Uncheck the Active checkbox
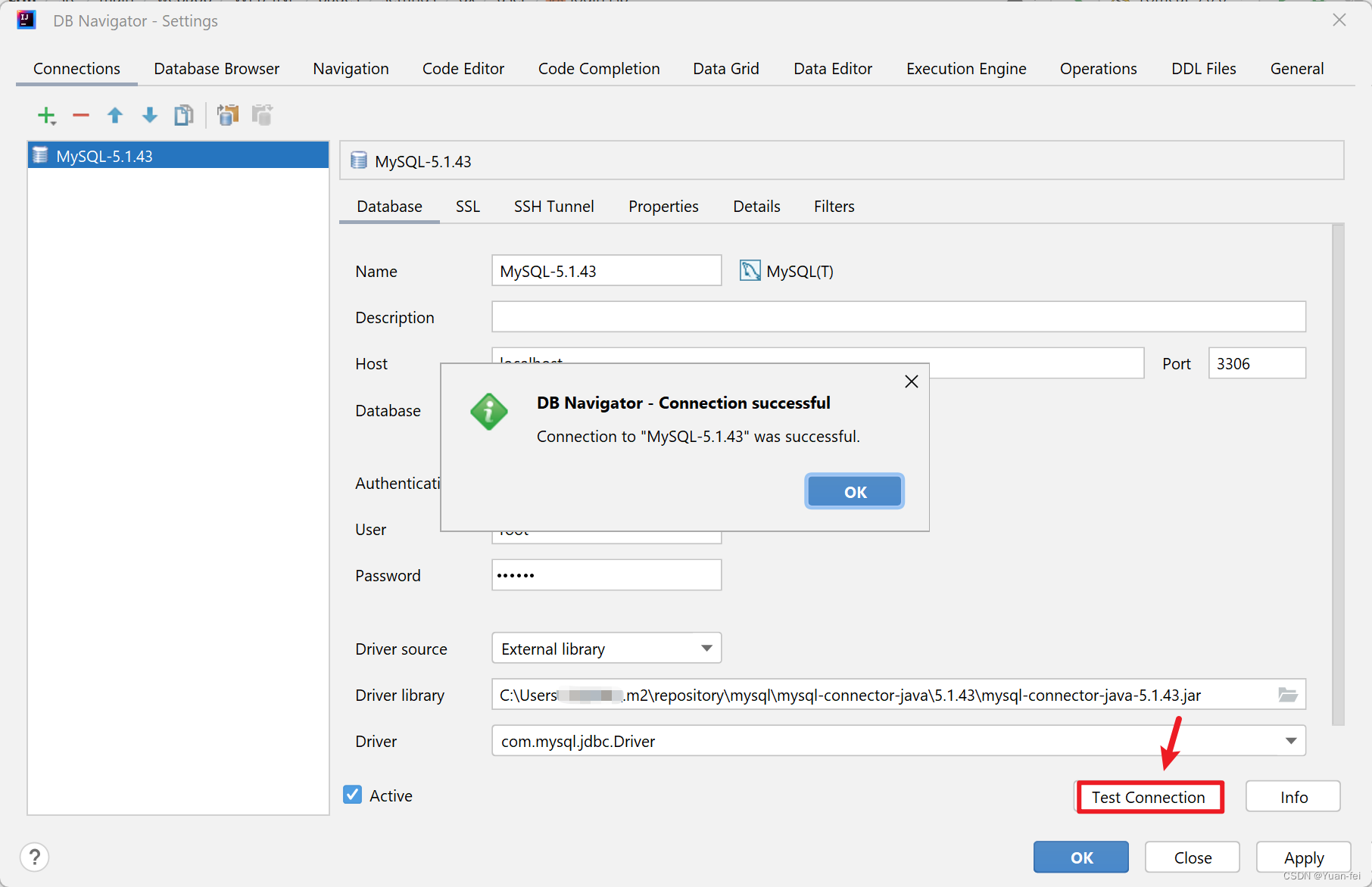Viewport: 1372px width, 887px height. [x=352, y=794]
